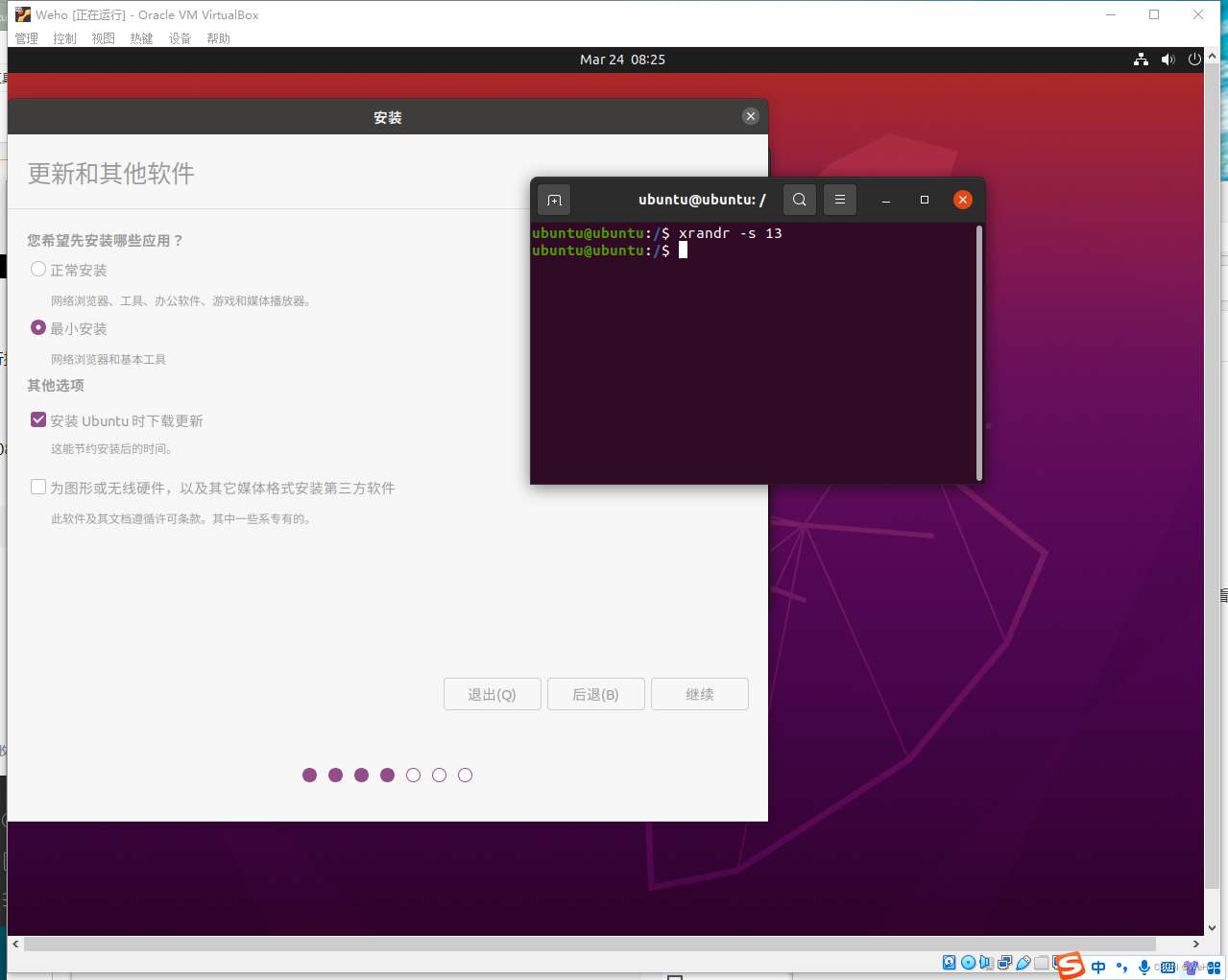Click the VirtualBox USB indicator
The height and width of the screenshot is (980, 1228).
tap(1023, 963)
